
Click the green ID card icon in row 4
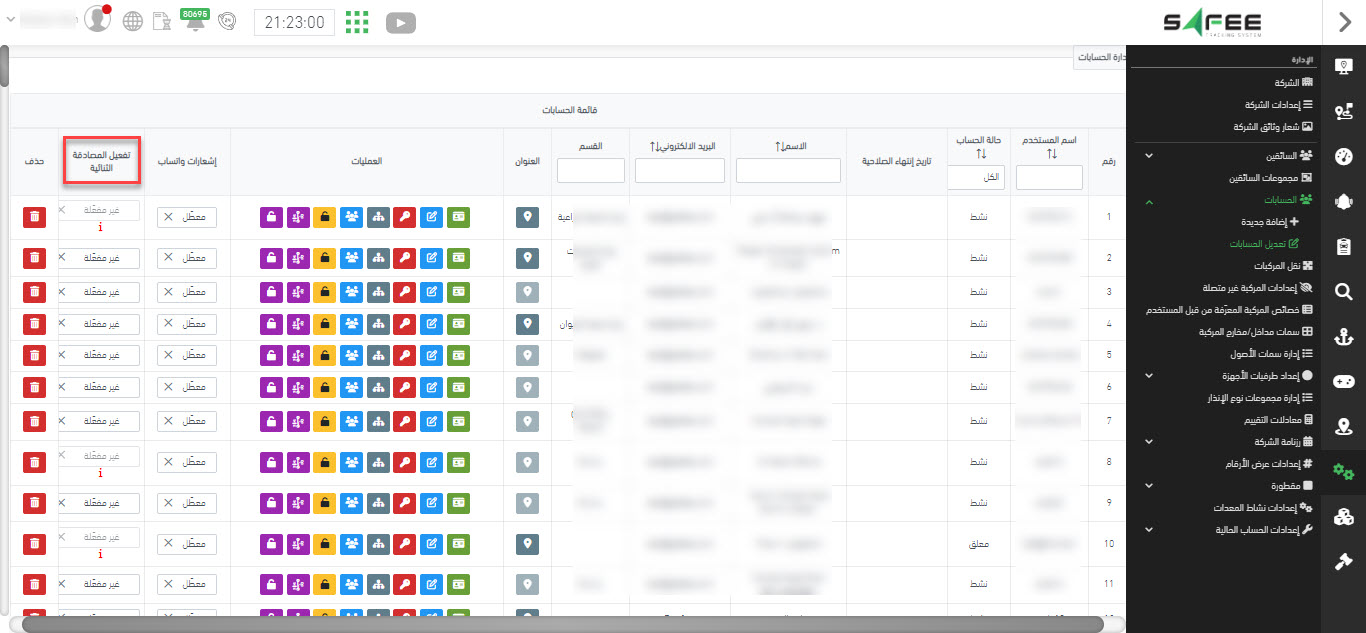tap(458, 325)
